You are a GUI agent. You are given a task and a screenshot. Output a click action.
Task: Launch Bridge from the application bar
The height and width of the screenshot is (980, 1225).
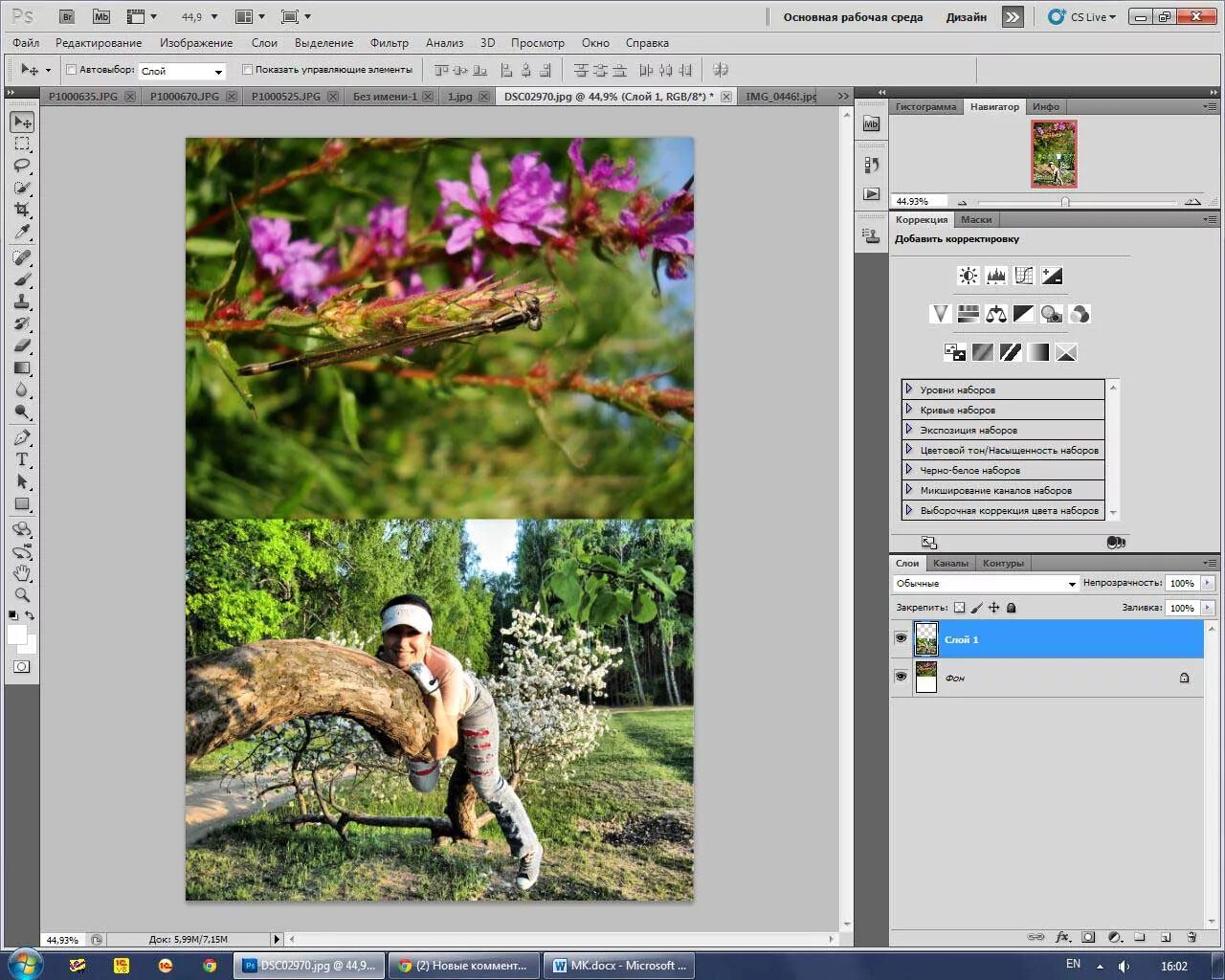(x=66, y=16)
